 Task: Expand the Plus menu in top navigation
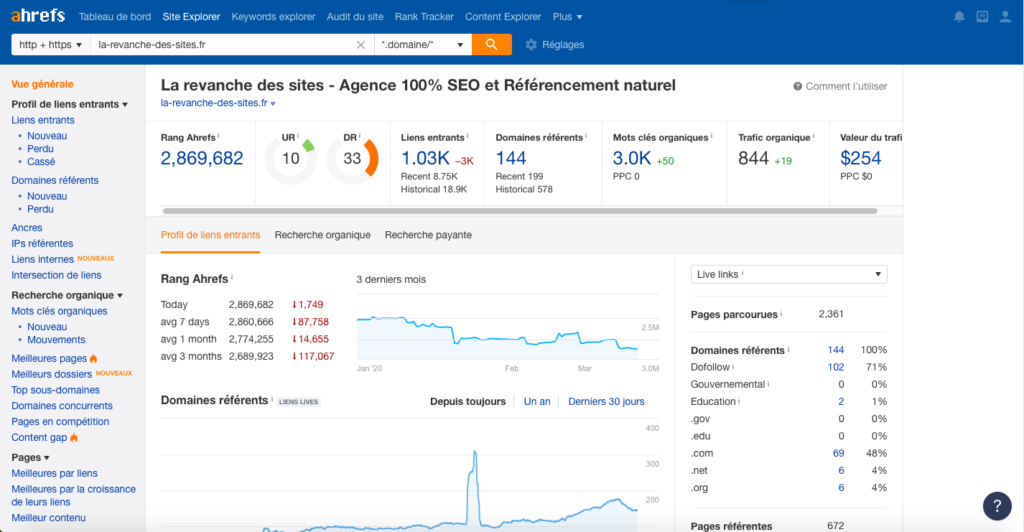[x=568, y=17]
